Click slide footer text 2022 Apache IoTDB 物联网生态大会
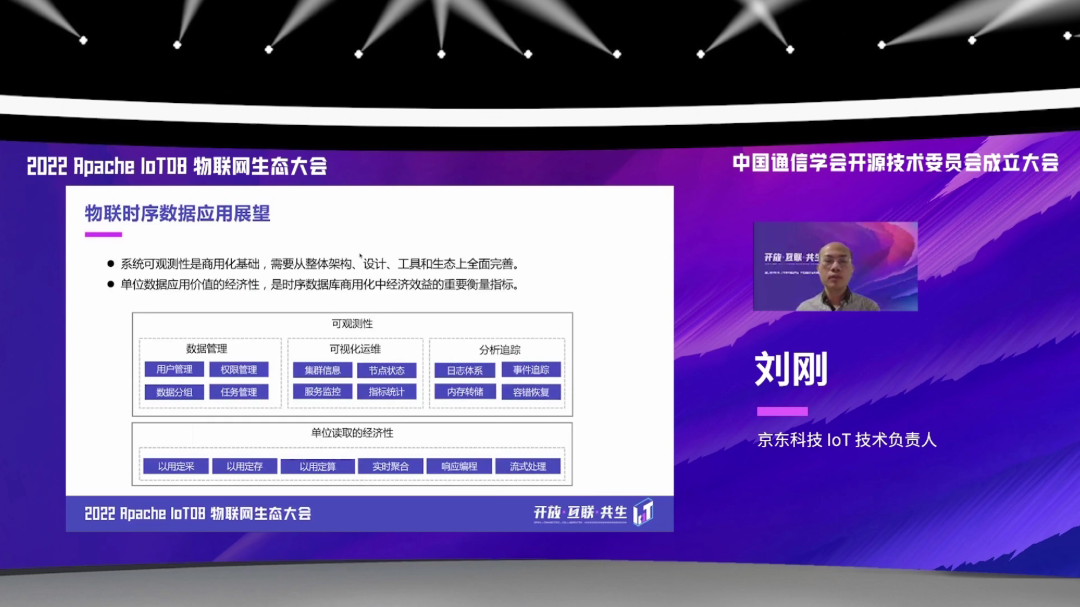 [x=198, y=513]
